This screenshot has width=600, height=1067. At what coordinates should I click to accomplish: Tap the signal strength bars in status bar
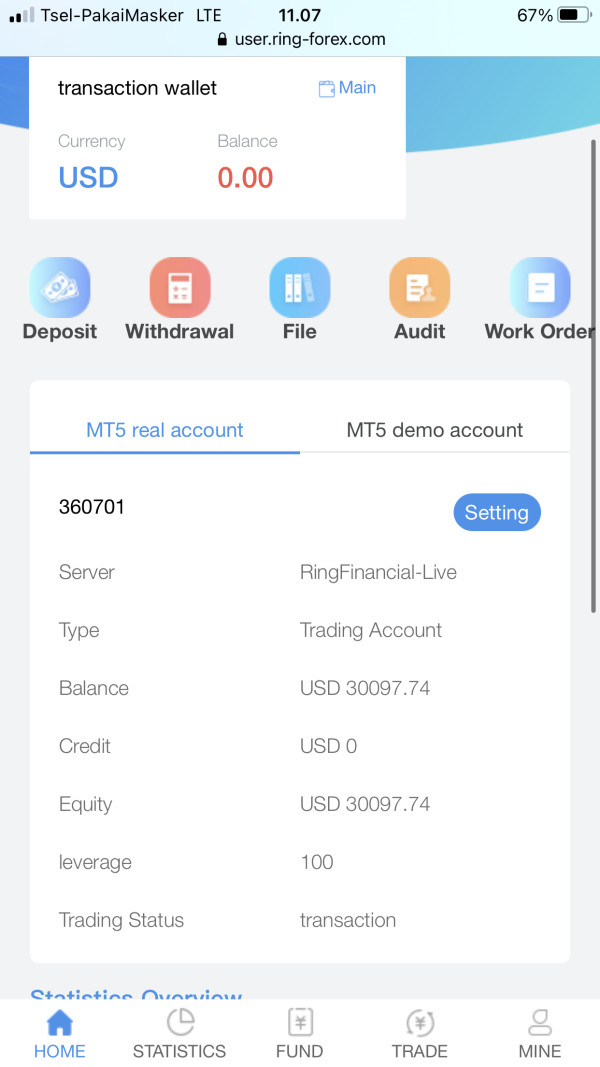coord(21,16)
